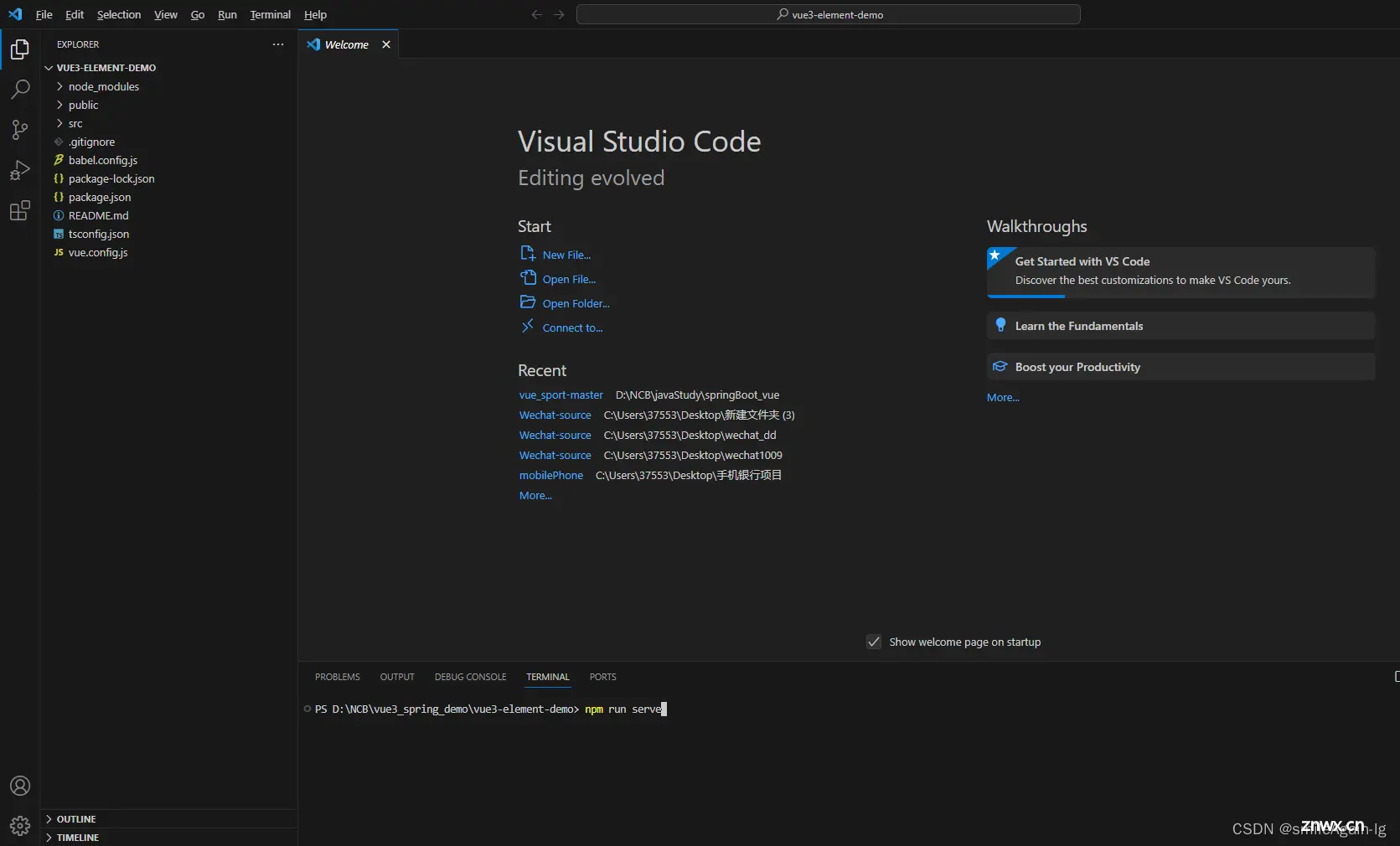Click the Connect to remote icon
The image size is (1400, 846).
click(x=528, y=327)
